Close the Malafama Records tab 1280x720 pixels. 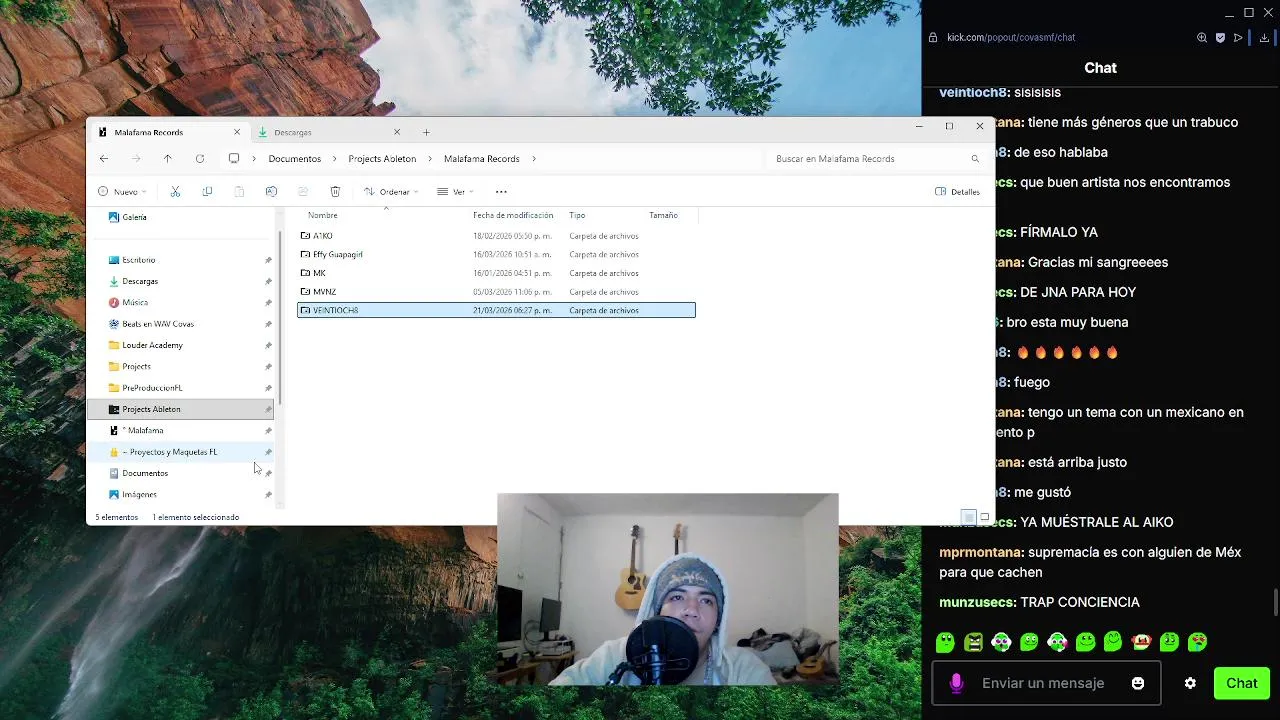237,132
